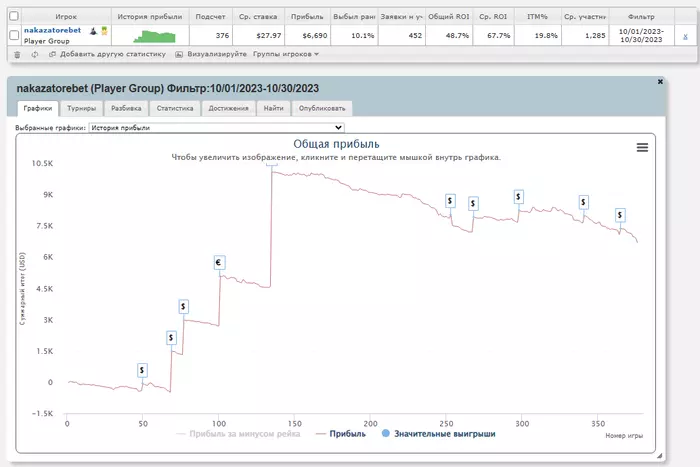Click the medal icon next to nakazatorebet
700x467 pixels.
click(104, 31)
